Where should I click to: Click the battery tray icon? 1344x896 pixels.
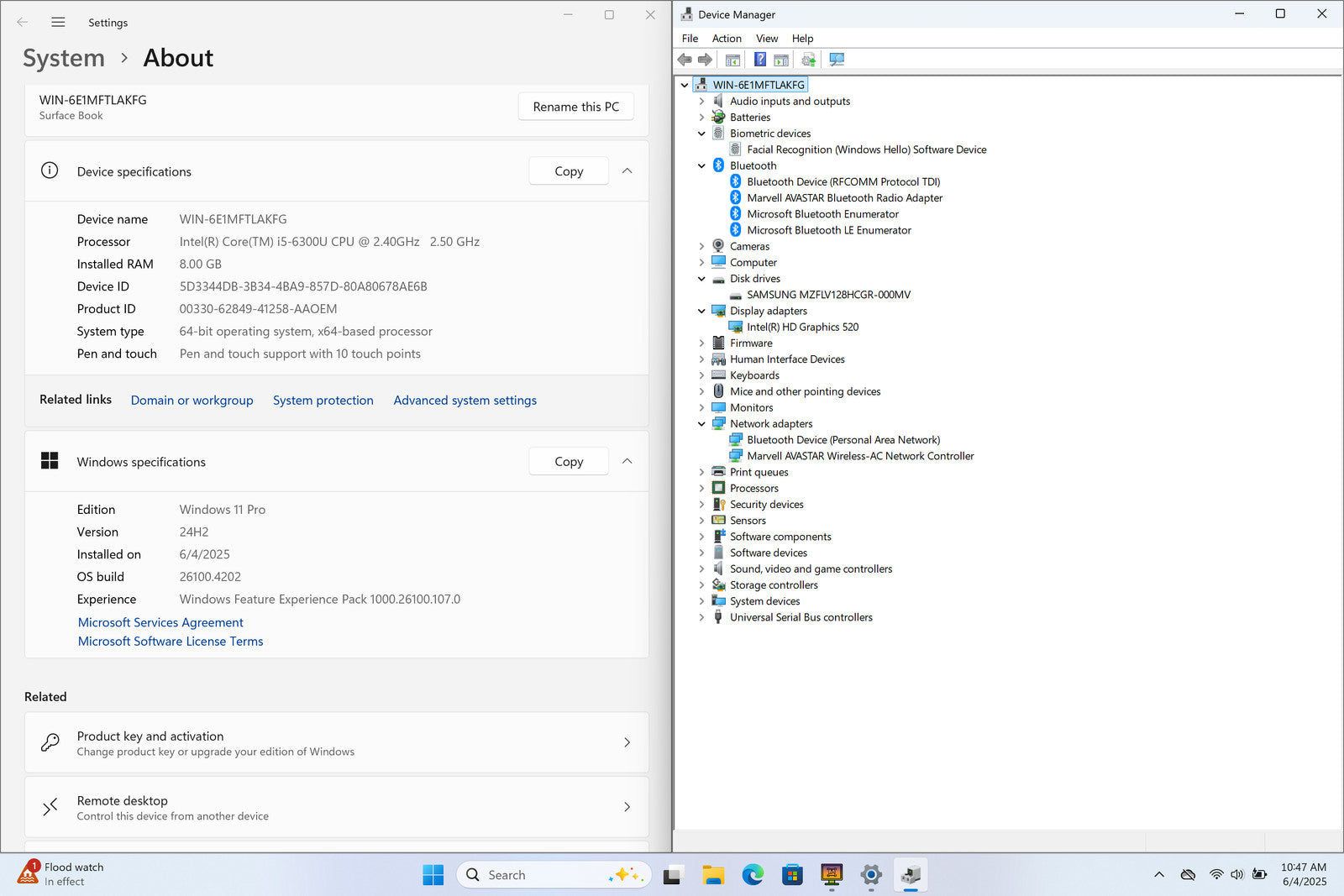point(1259,874)
